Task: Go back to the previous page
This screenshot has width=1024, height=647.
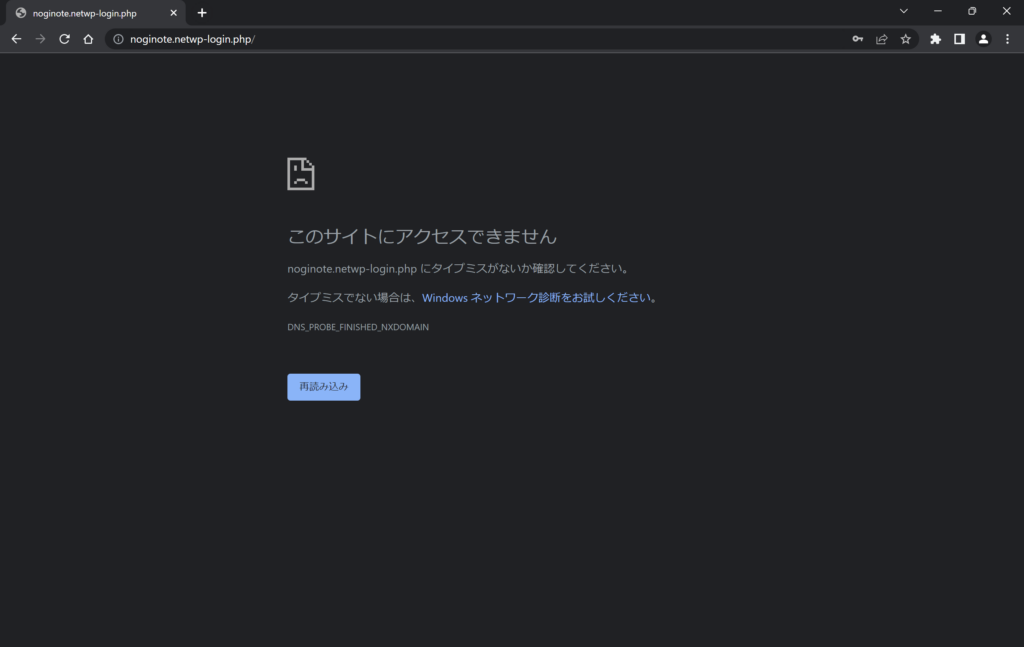Action: click(16, 39)
